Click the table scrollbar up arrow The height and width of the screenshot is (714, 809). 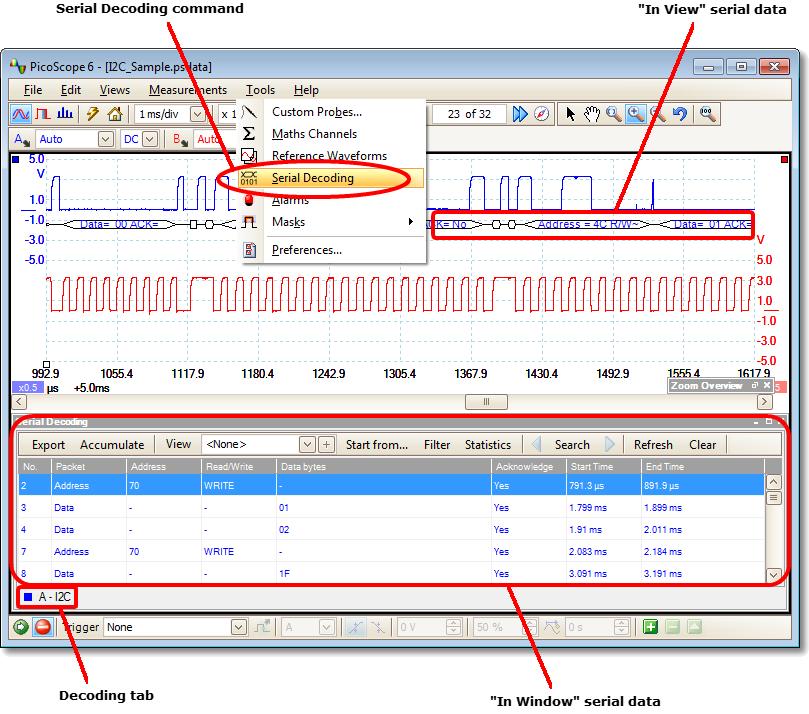point(773,482)
